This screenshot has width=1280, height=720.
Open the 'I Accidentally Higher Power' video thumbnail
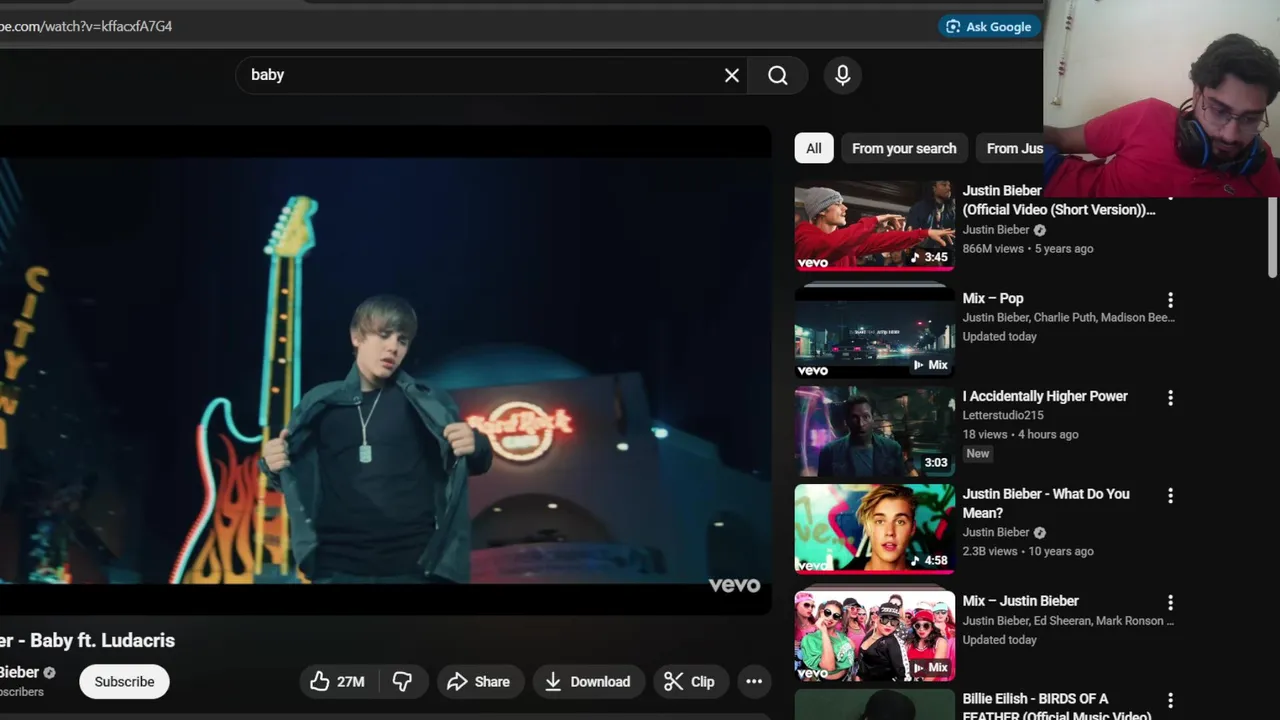875,432
